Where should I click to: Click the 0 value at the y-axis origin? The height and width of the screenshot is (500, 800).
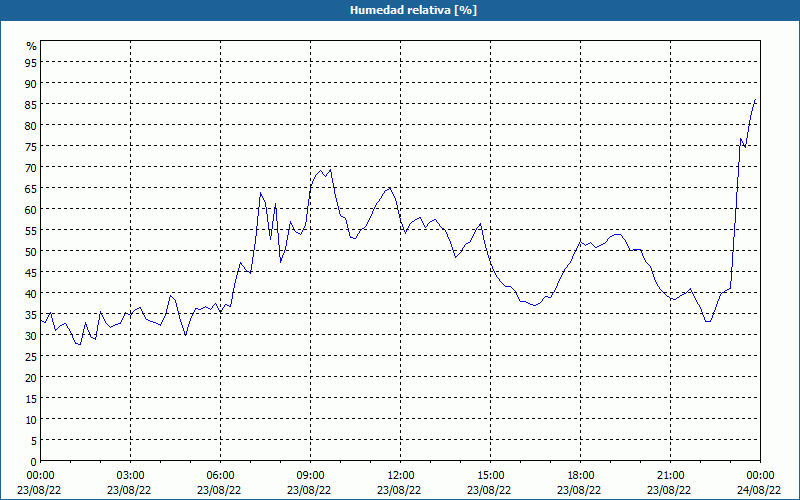tap(34, 462)
